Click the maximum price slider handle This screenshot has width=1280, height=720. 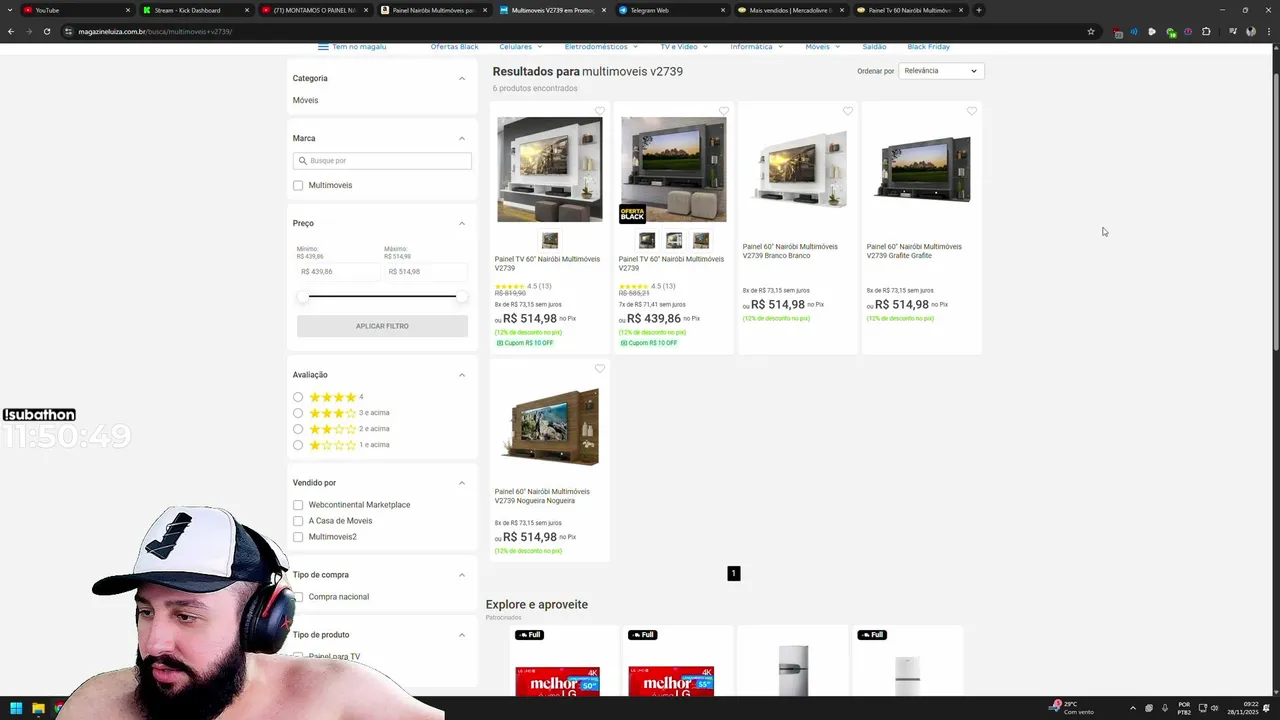pos(461,296)
